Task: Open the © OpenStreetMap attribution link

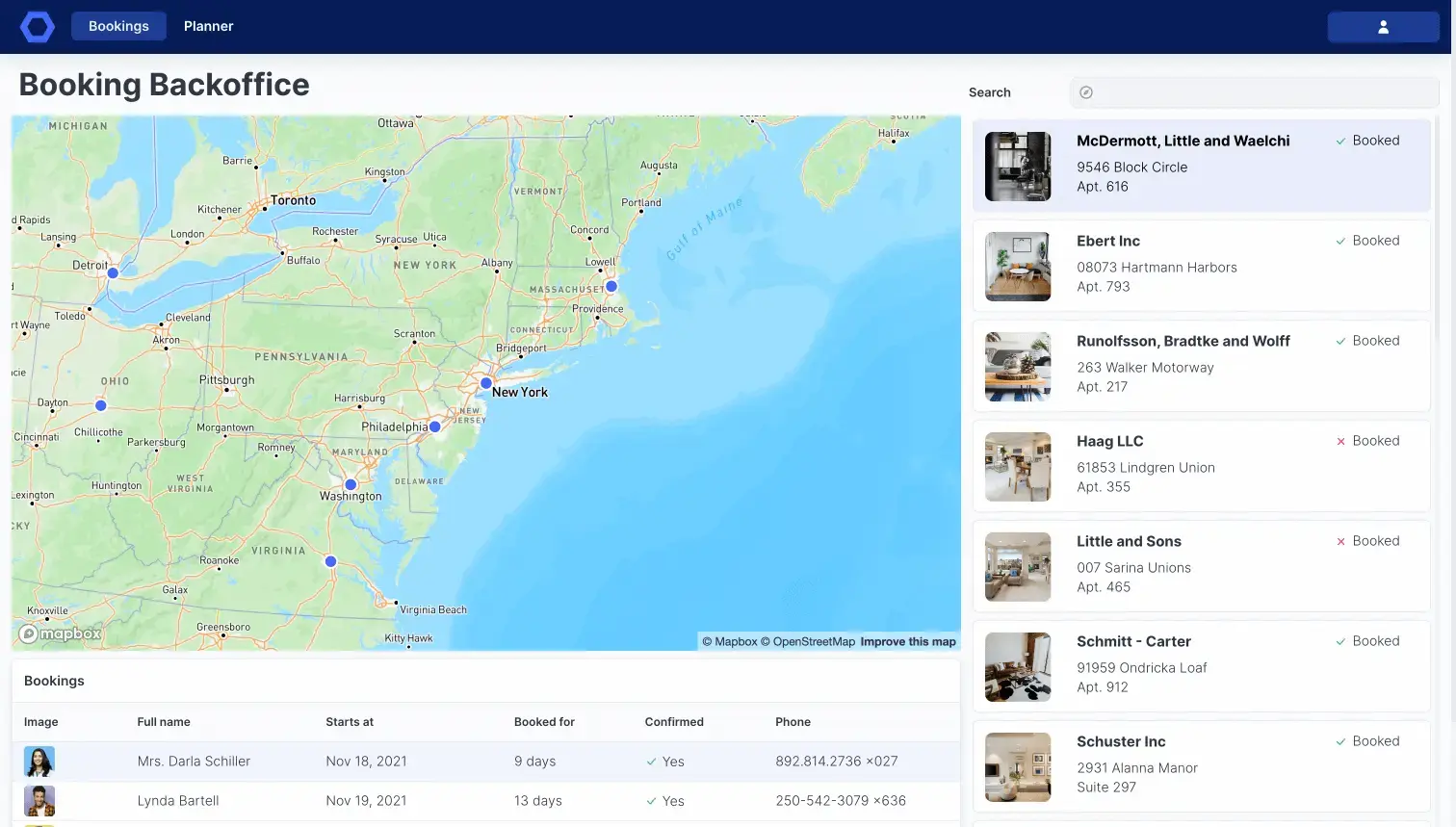Action: (x=808, y=642)
